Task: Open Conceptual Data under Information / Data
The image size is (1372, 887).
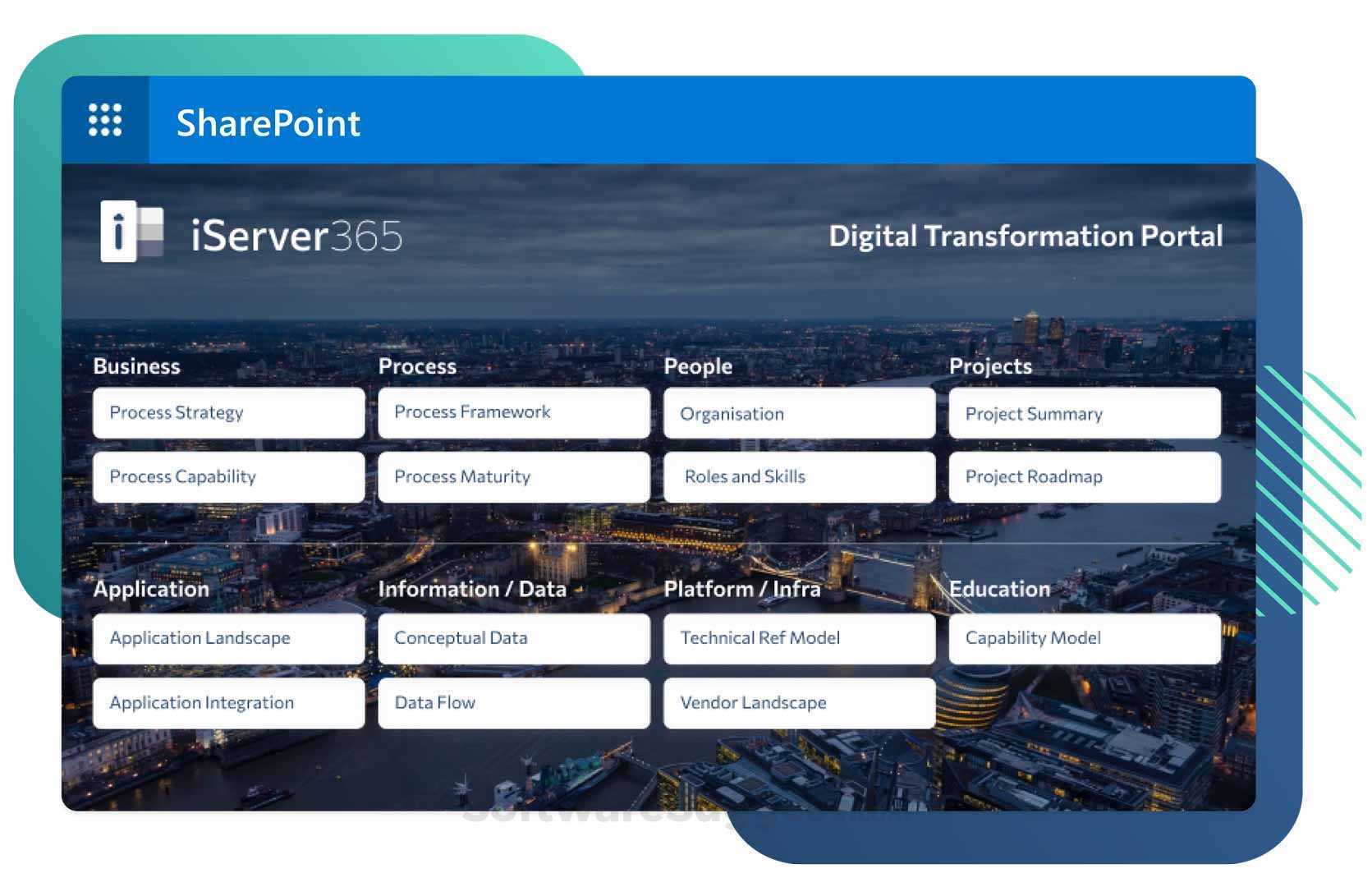Action: 513,639
